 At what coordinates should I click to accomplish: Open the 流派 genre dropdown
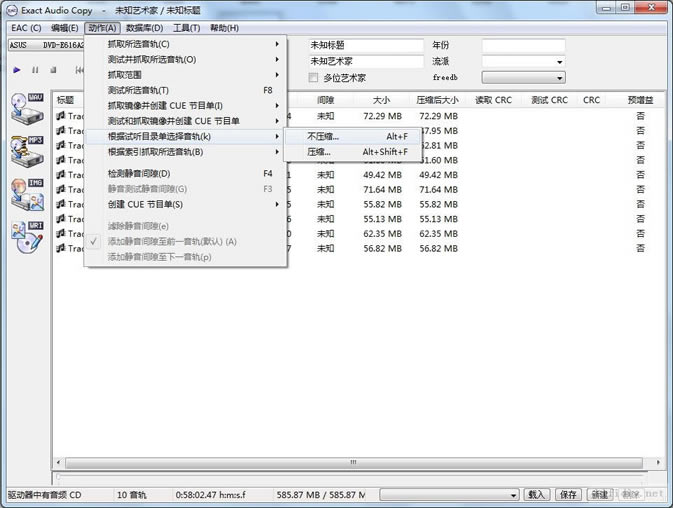coord(559,61)
